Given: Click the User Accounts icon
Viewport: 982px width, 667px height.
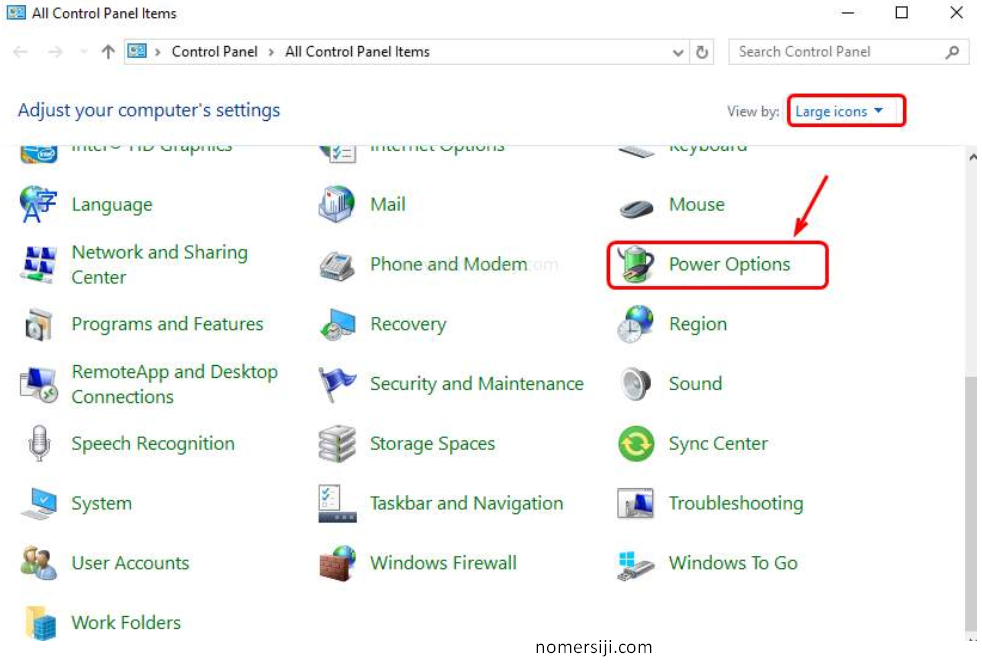Looking at the screenshot, I should click(38, 562).
